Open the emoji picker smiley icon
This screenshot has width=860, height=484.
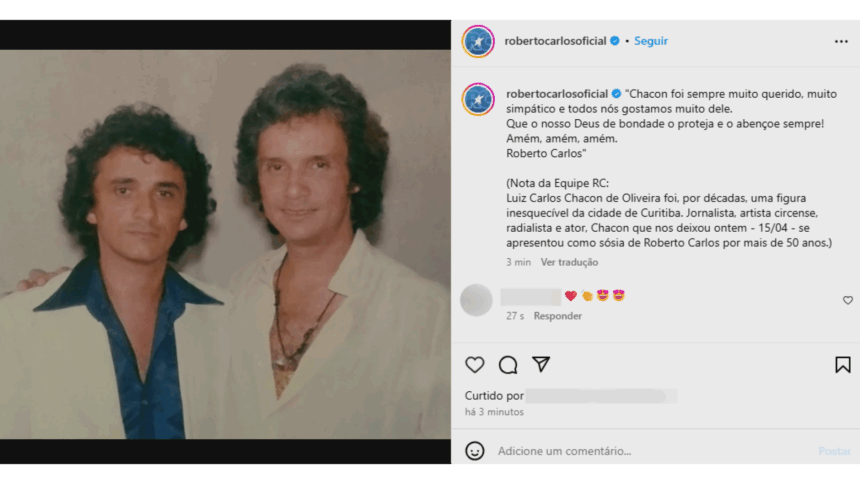coord(474,451)
